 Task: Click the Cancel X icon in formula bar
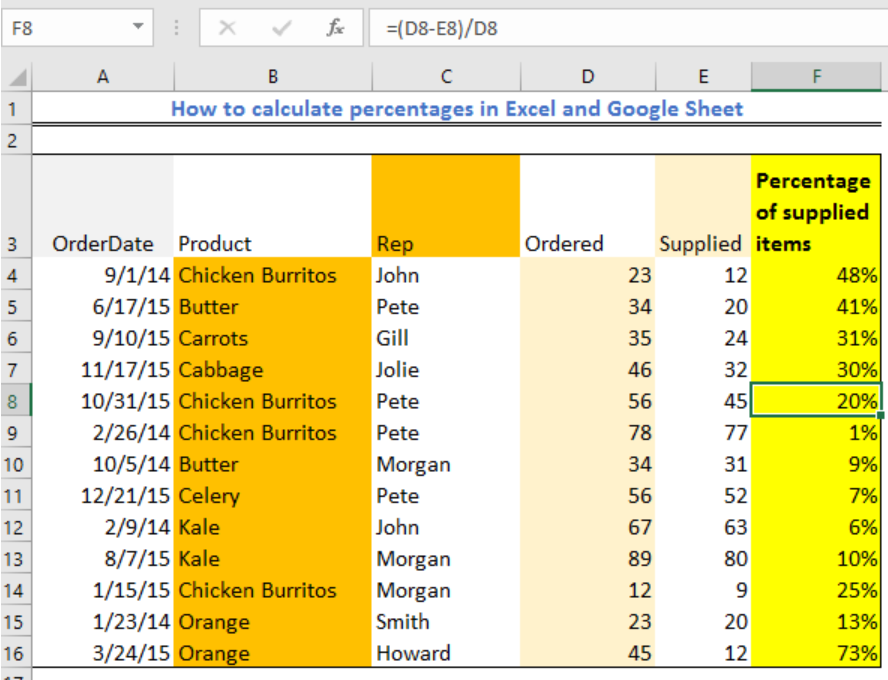point(227,27)
